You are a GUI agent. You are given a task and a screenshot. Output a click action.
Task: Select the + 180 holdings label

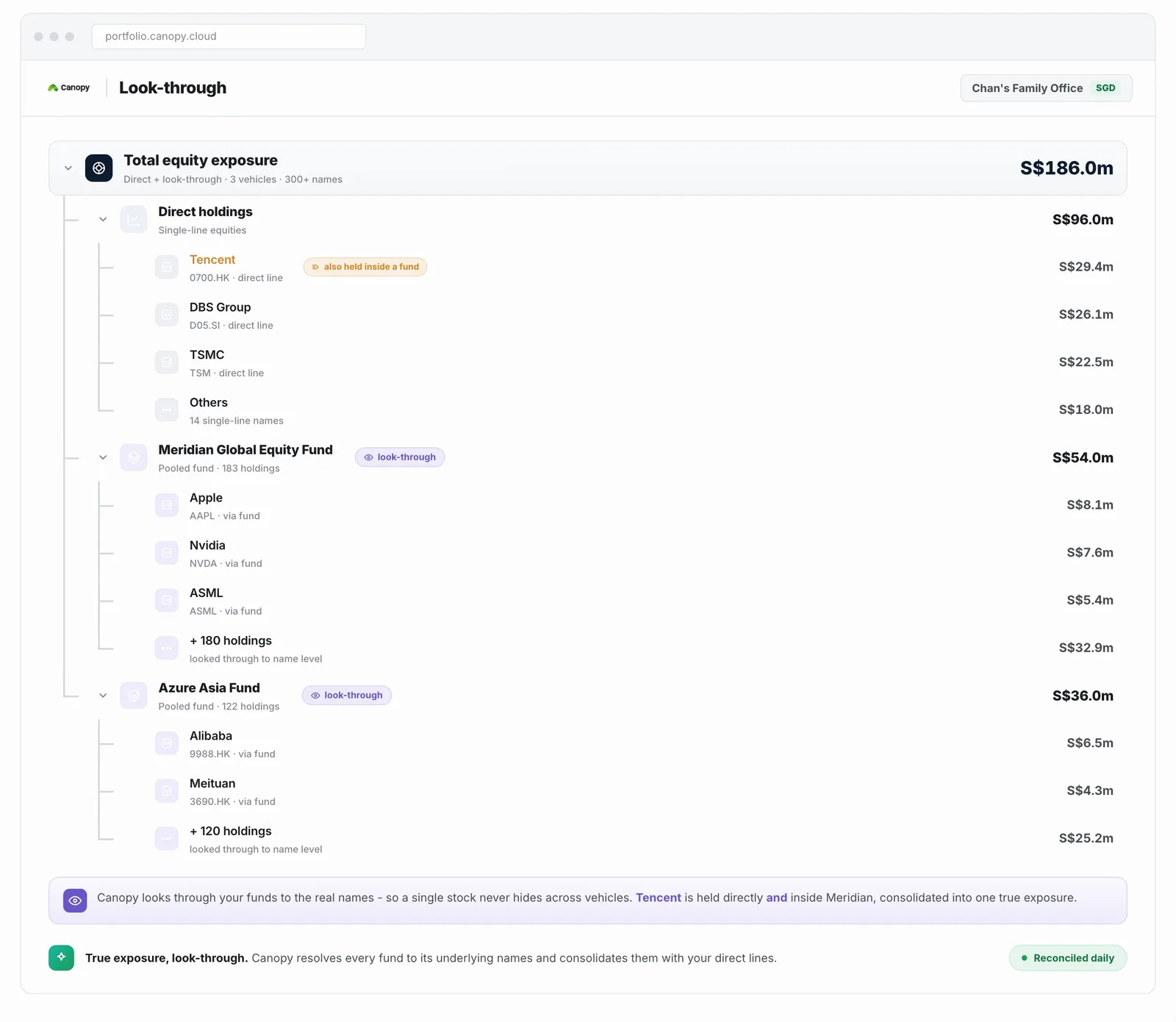pyautogui.click(x=231, y=640)
